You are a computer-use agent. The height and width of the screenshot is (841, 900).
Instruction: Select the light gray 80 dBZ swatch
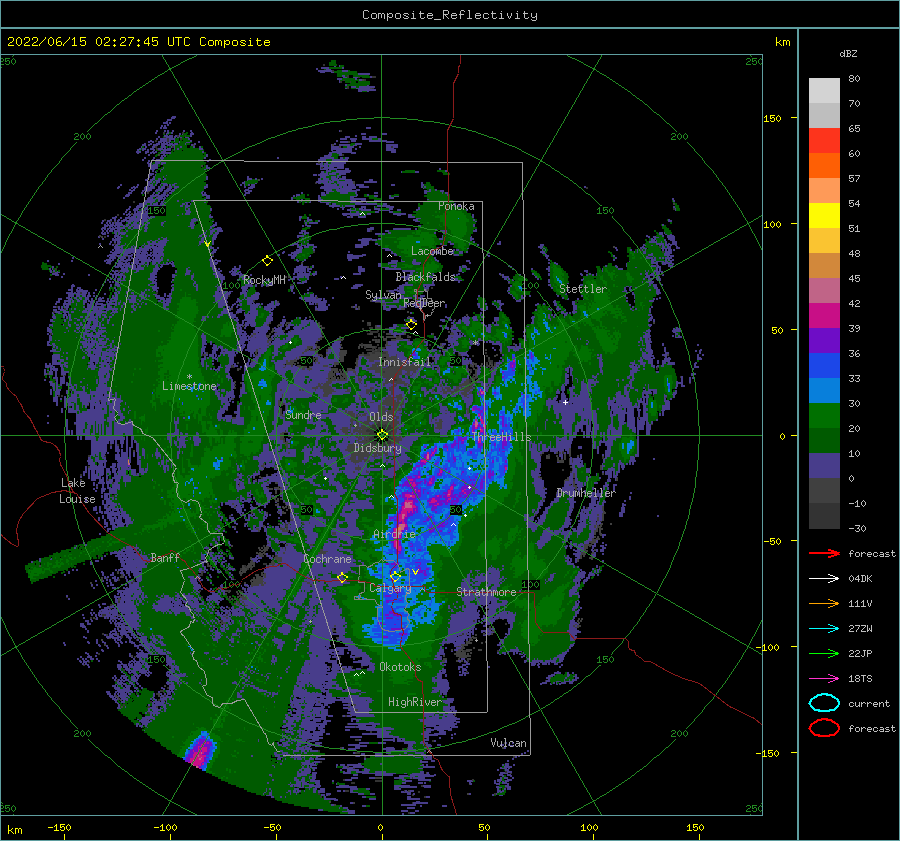tap(824, 91)
